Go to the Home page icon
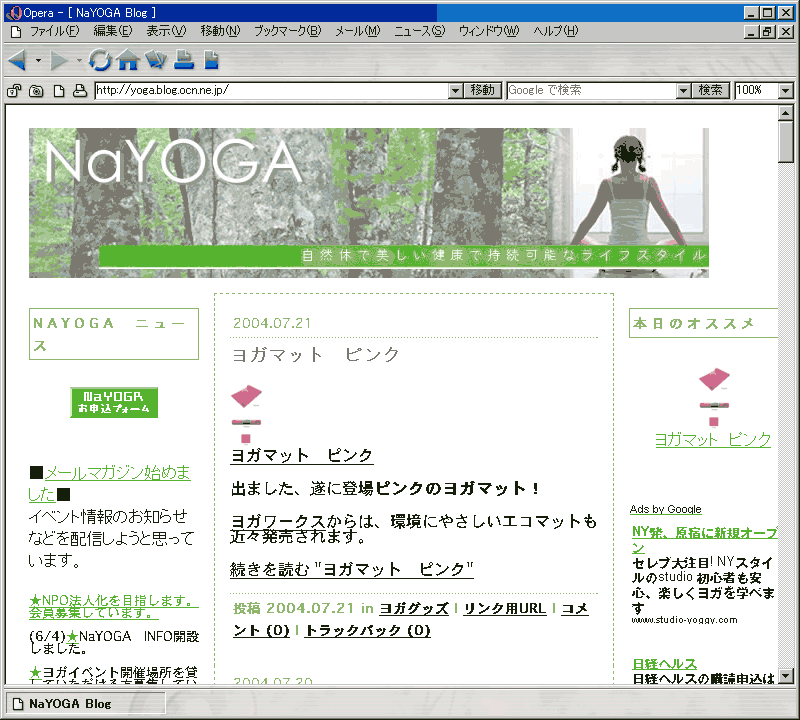800x720 pixels. coord(128,60)
